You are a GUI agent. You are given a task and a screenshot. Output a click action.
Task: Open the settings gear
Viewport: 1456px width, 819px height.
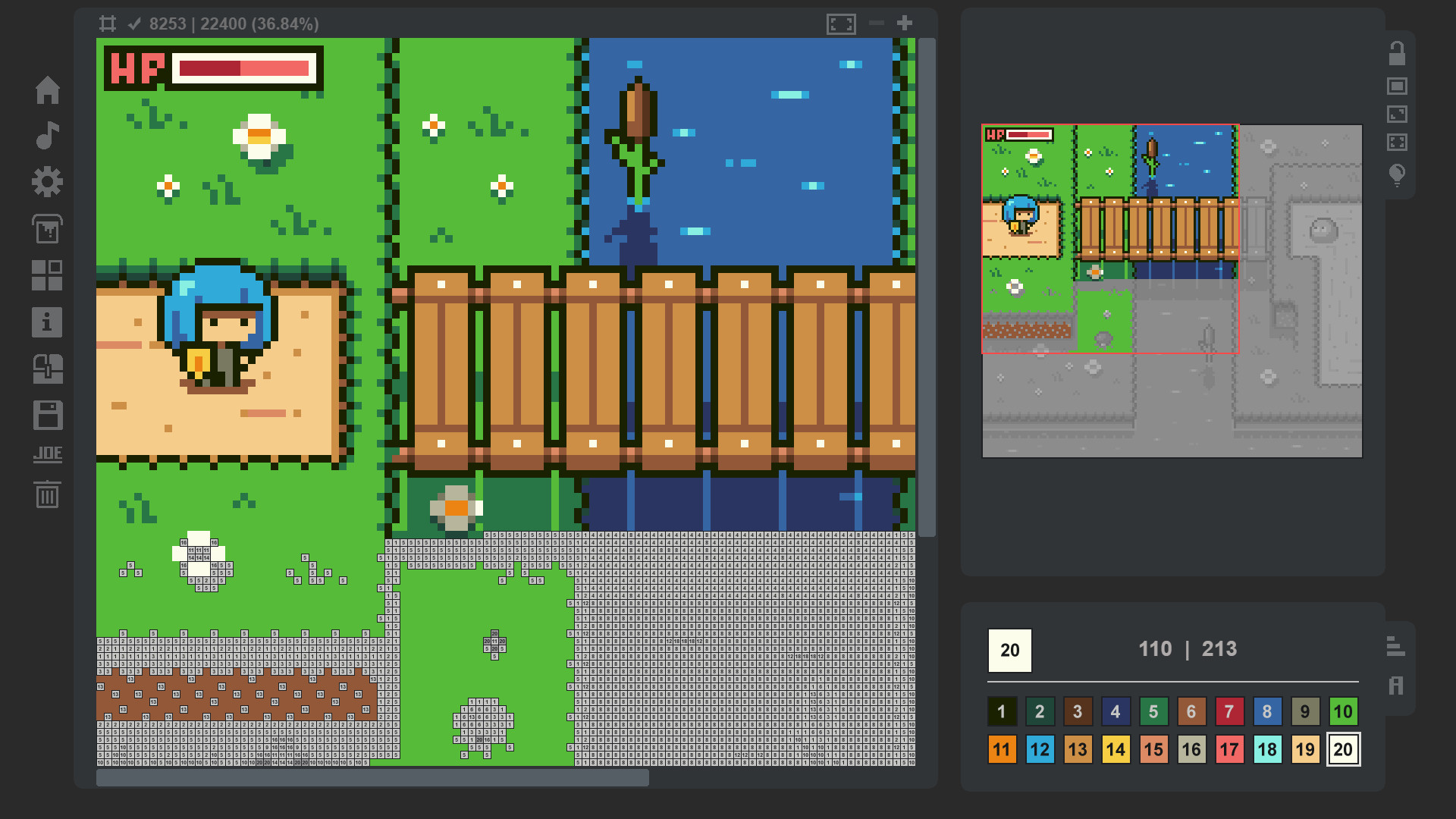point(49,181)
